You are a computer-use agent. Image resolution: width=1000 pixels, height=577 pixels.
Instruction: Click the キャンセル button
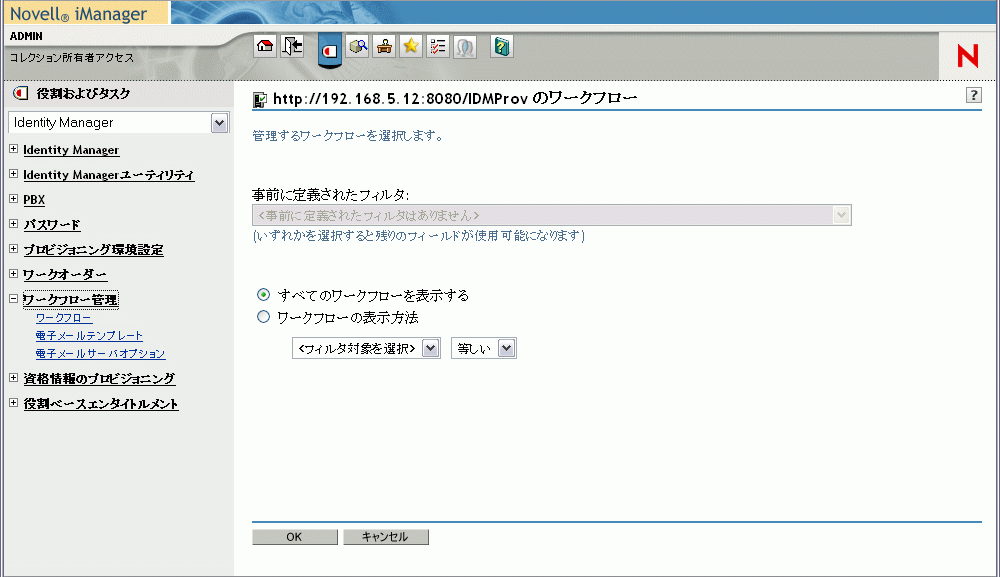point(386,537)
